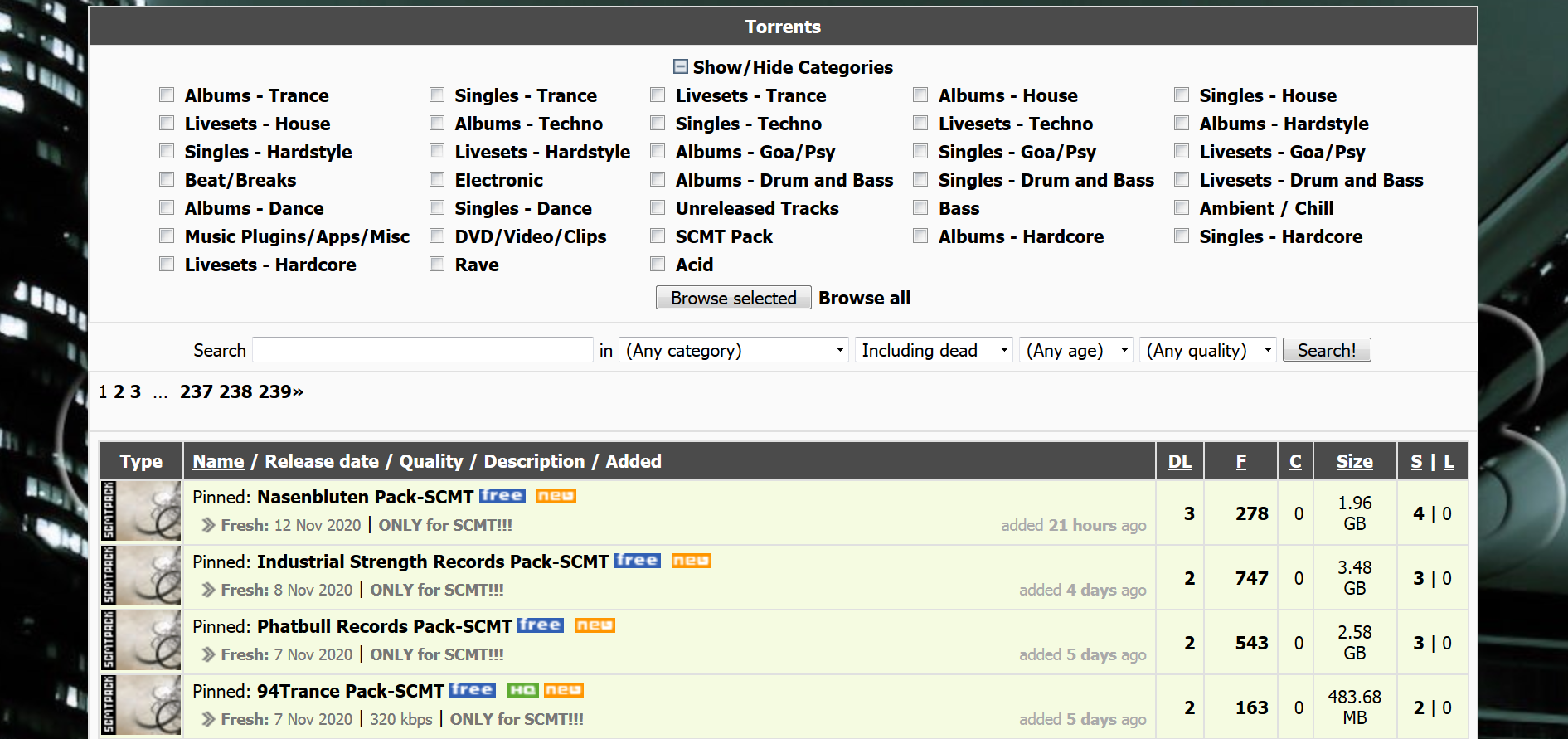This screenshot has width=1568, height=739.
Task: Open the (Any age) dropdown
Action: [1076, 350]
